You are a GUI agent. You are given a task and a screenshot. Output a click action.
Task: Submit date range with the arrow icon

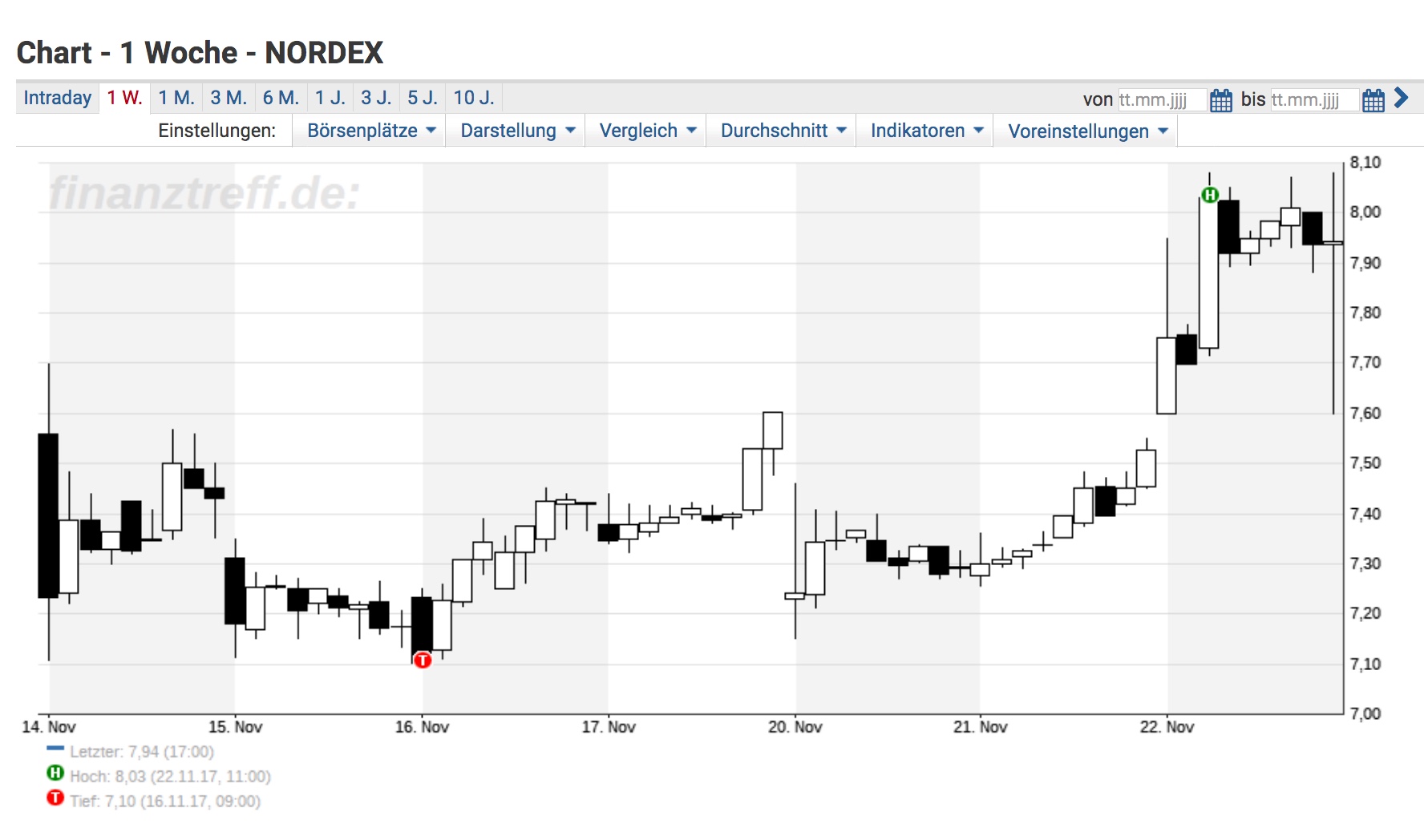click(x=1402, y=98)
